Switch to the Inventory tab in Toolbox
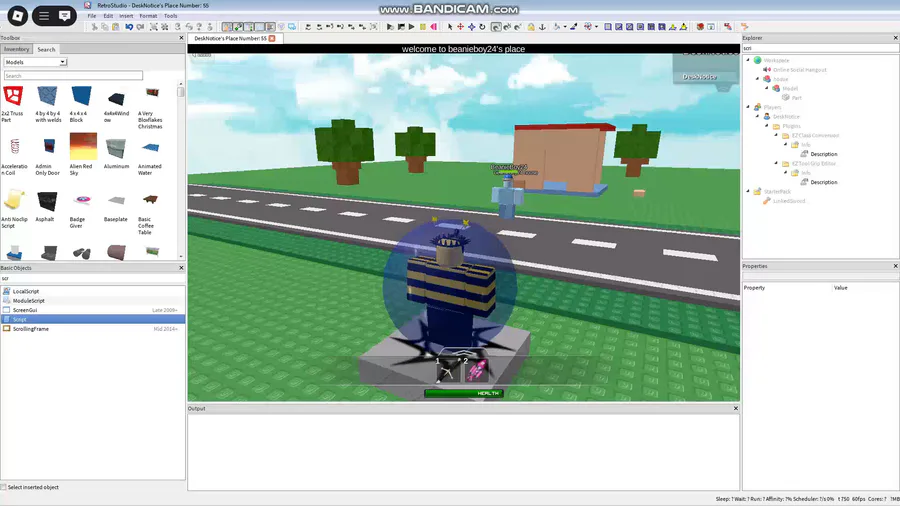This screenshot has height=506, width=900. [x=17, y=49]
